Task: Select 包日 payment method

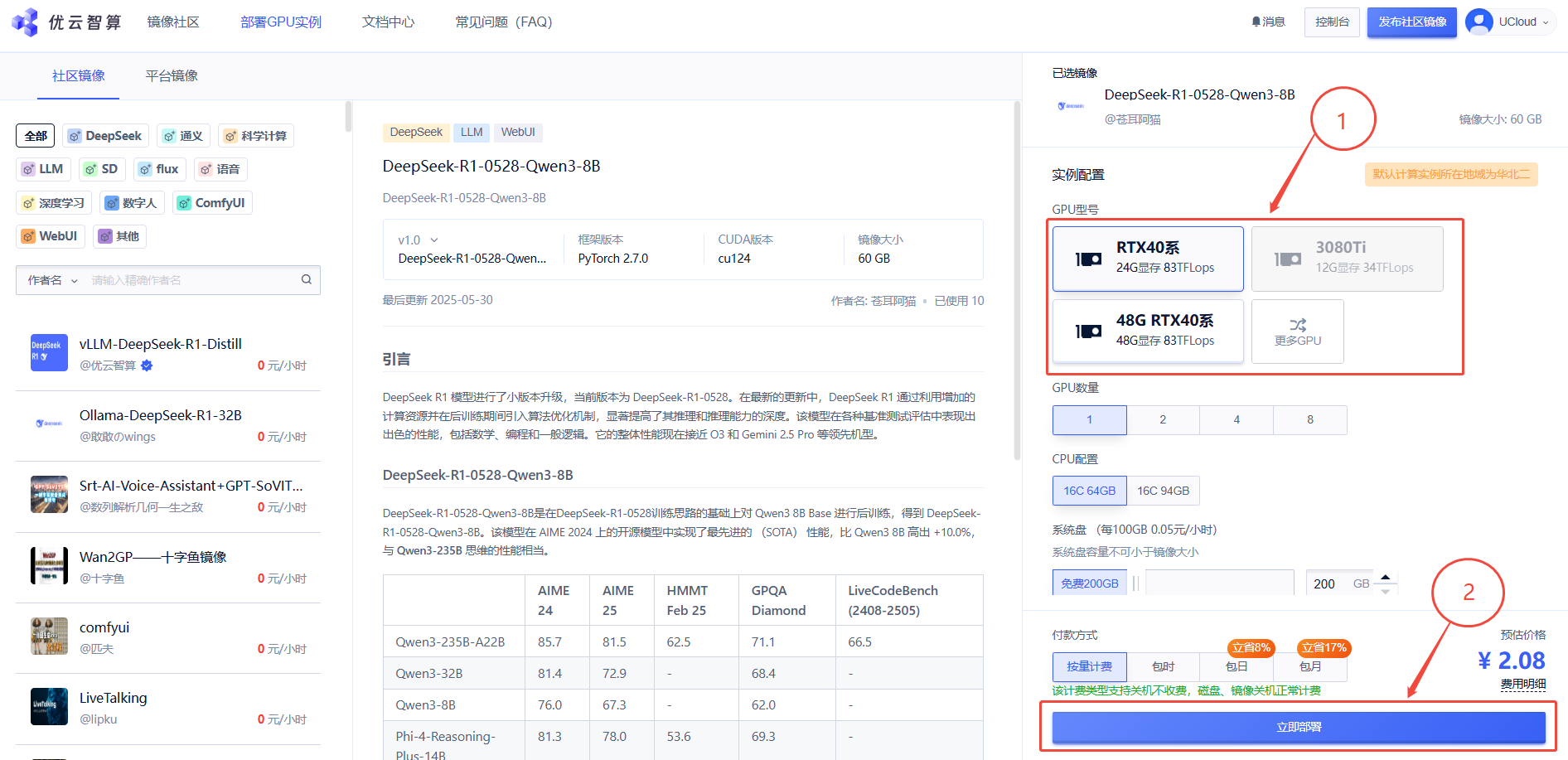Action: (1236, 666)
